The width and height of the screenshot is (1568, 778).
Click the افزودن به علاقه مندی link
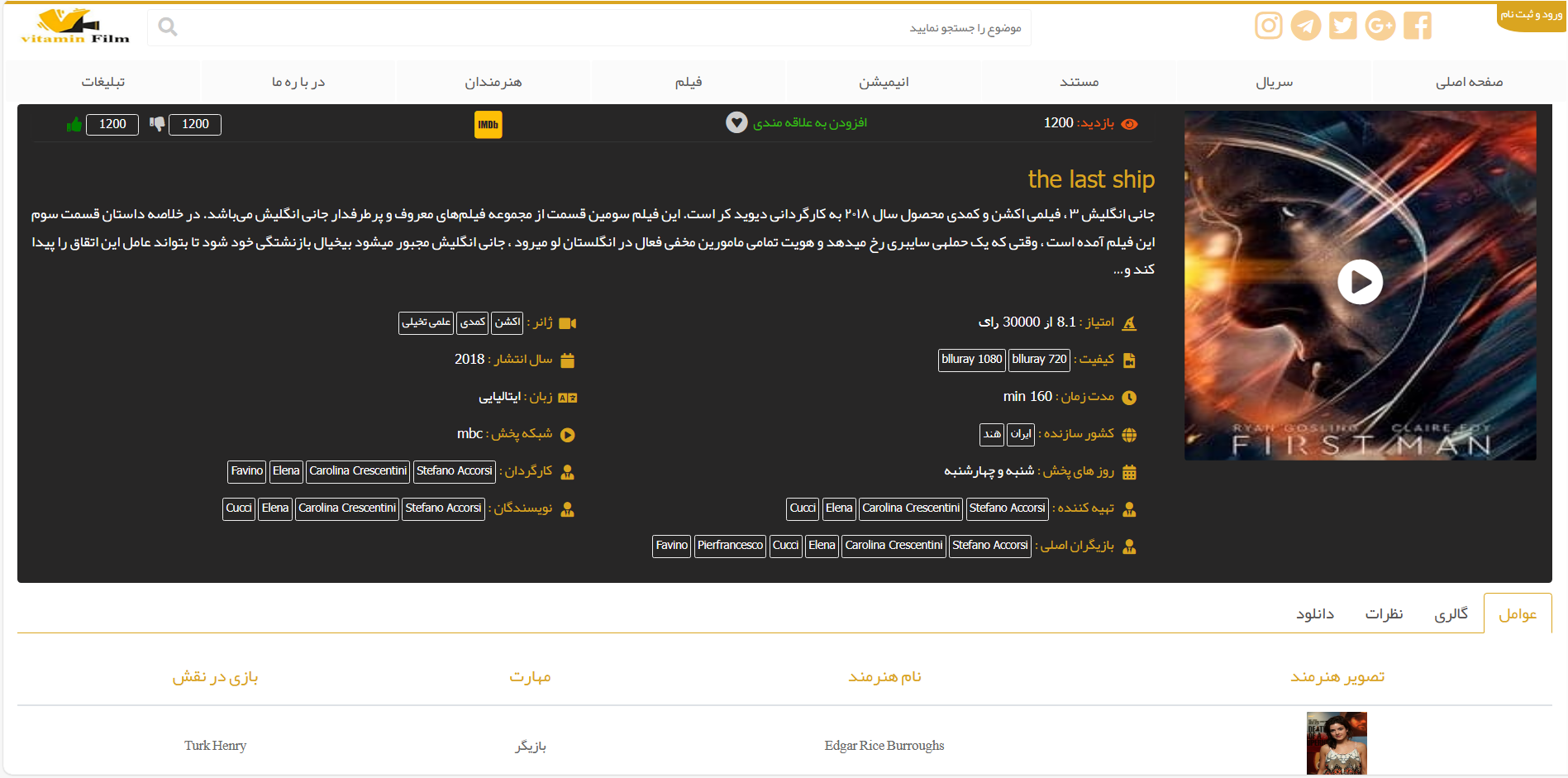pyautogui.click(x=809, y=123)
